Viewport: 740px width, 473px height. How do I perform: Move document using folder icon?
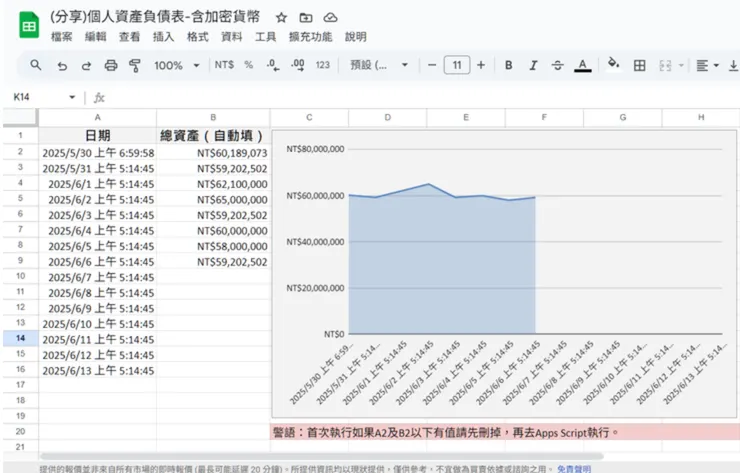[x=306, y=18]
